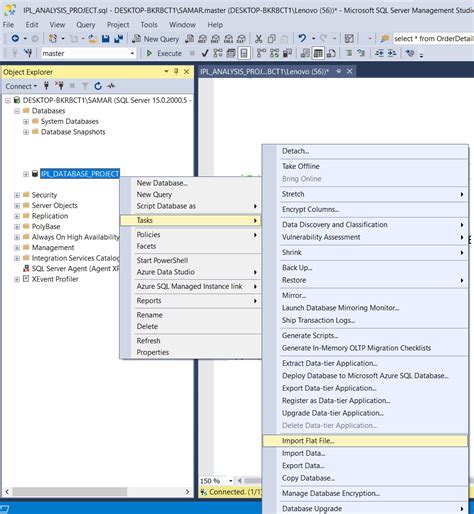Choose New Database... in context menu
The image size is (474, 514).
point(190,183)
